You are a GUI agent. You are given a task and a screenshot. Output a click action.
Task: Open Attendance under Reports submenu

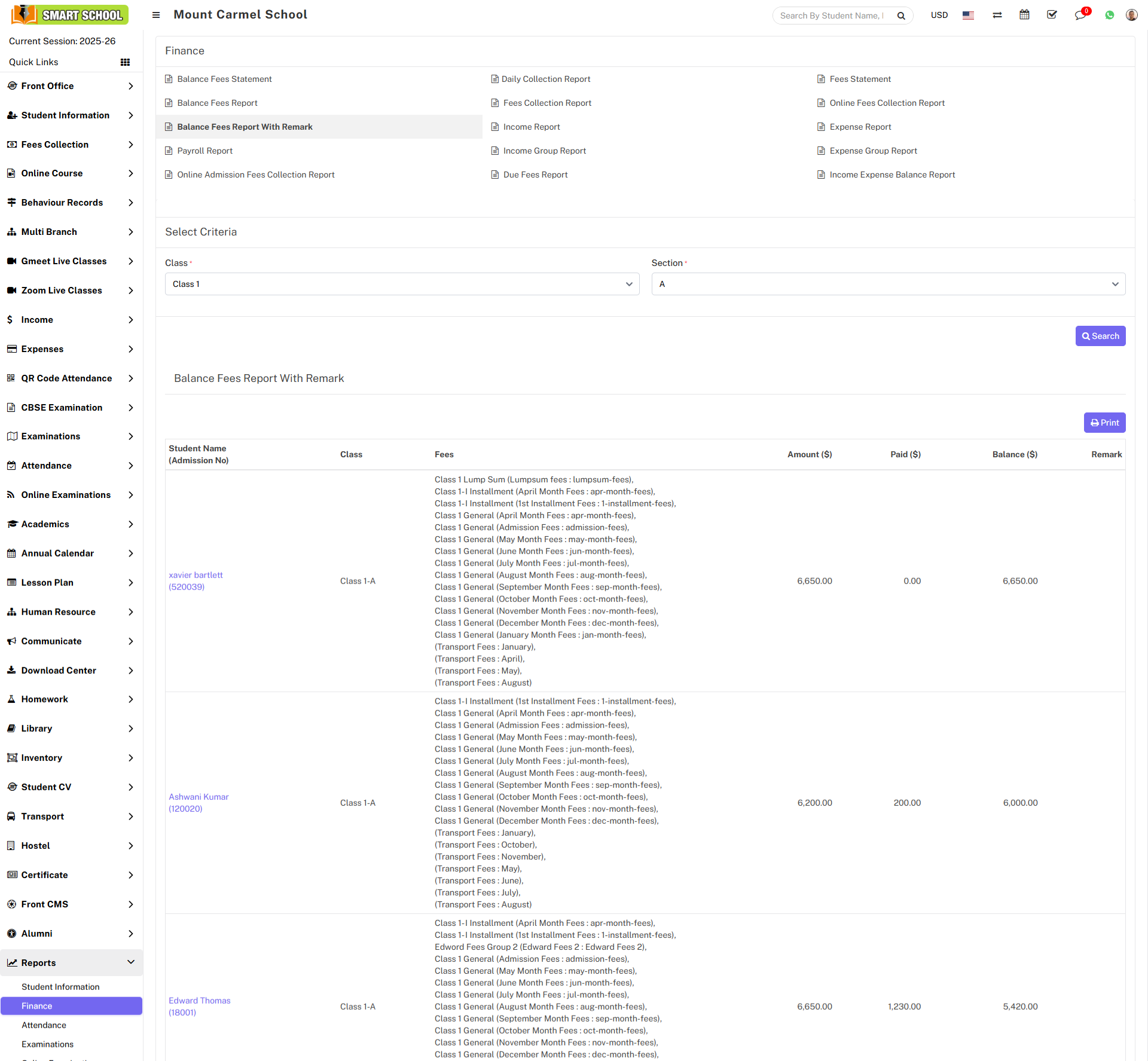pyautogui.click(x=44, y=1025)
